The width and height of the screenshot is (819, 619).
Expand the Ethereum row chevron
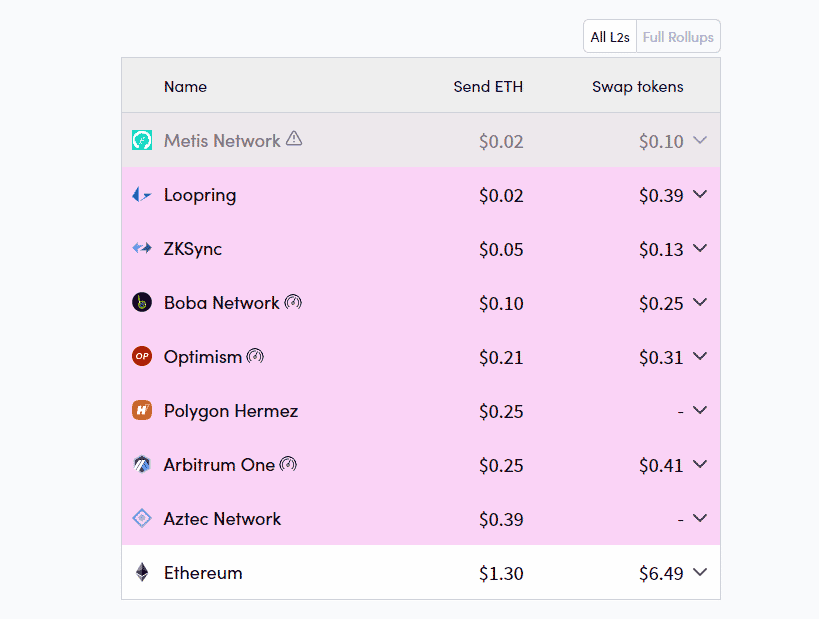[700, 572]
